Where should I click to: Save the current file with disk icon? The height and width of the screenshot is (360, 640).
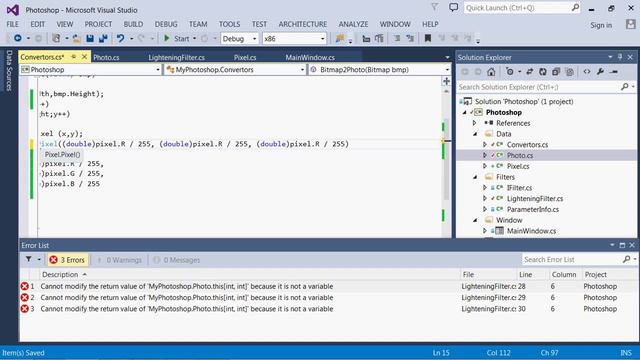[x=90, y=38]
